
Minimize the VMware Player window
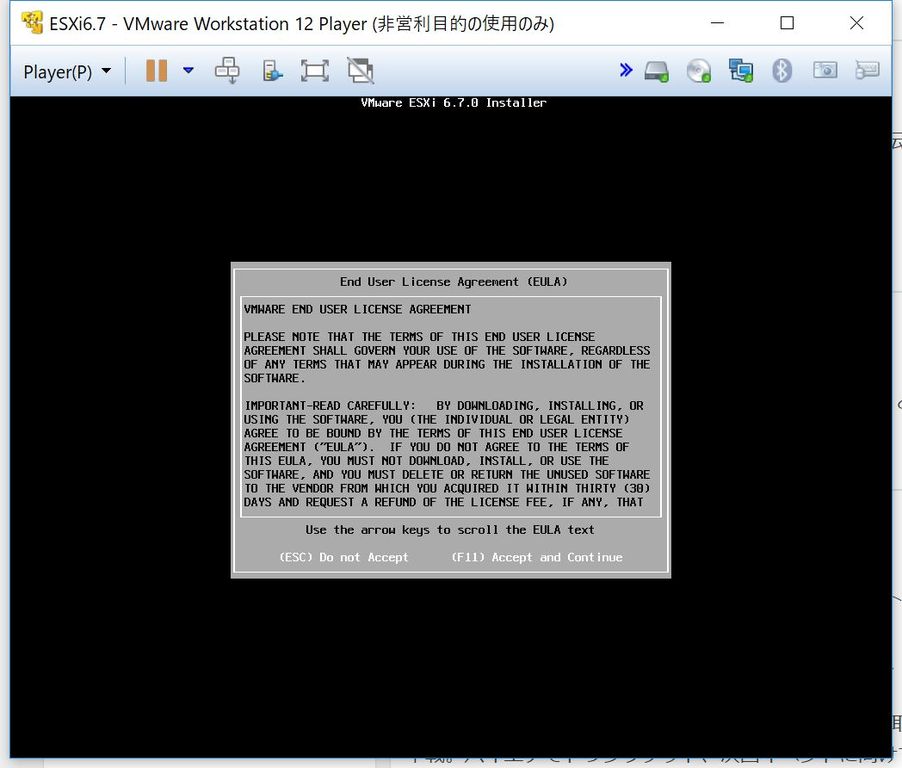click(717, 23)
